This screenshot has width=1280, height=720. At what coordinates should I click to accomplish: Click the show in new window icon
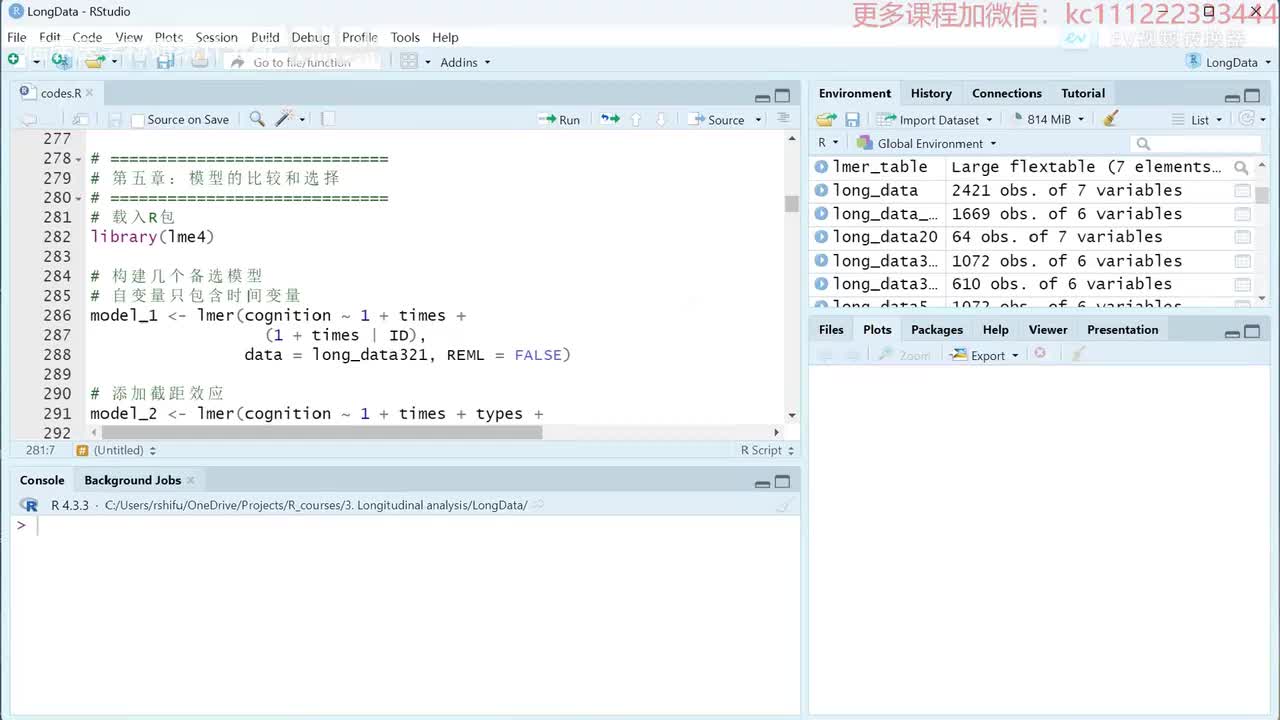tap(80, 119)
